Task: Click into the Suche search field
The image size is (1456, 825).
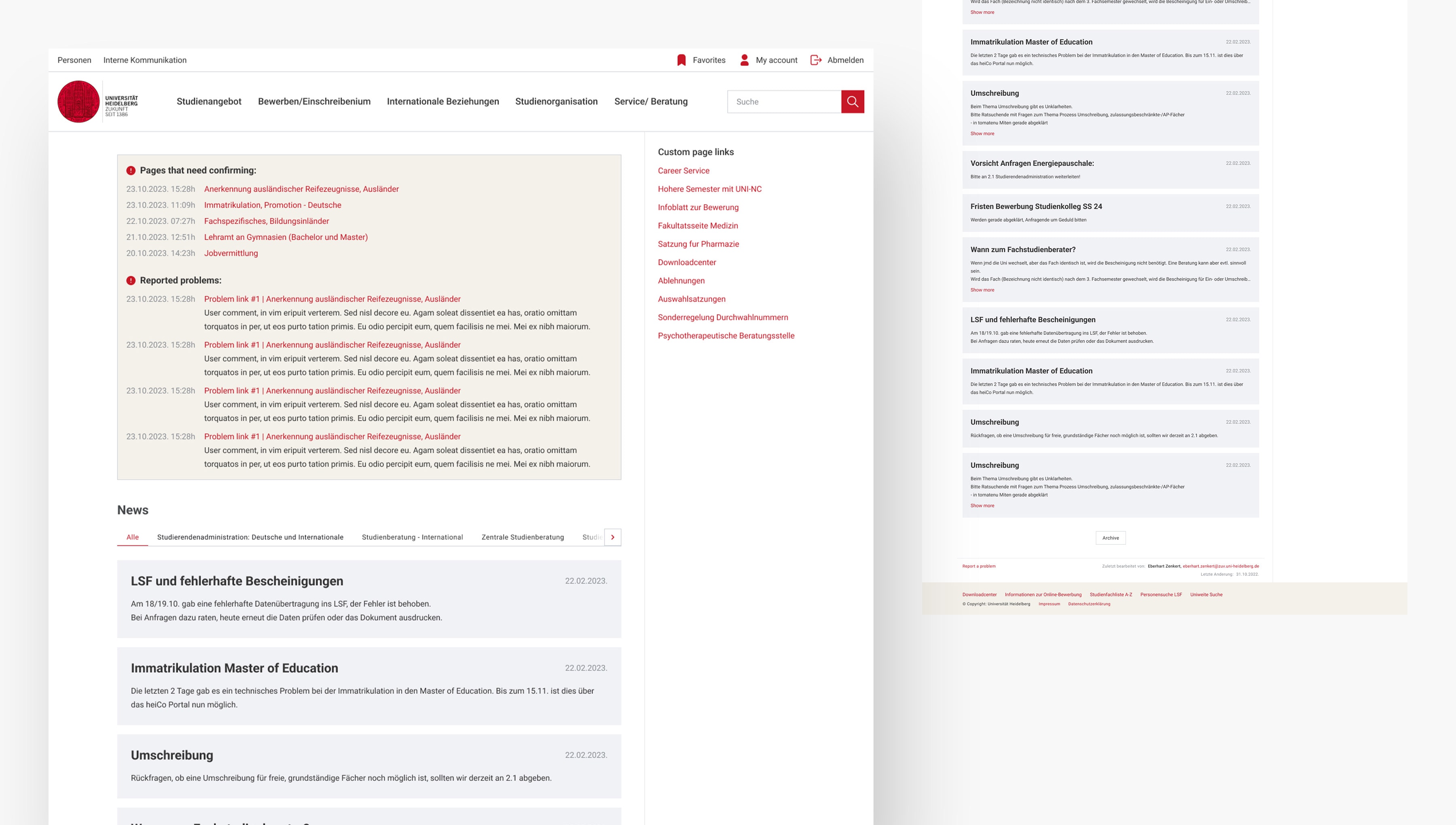Action: pos(784,102)
